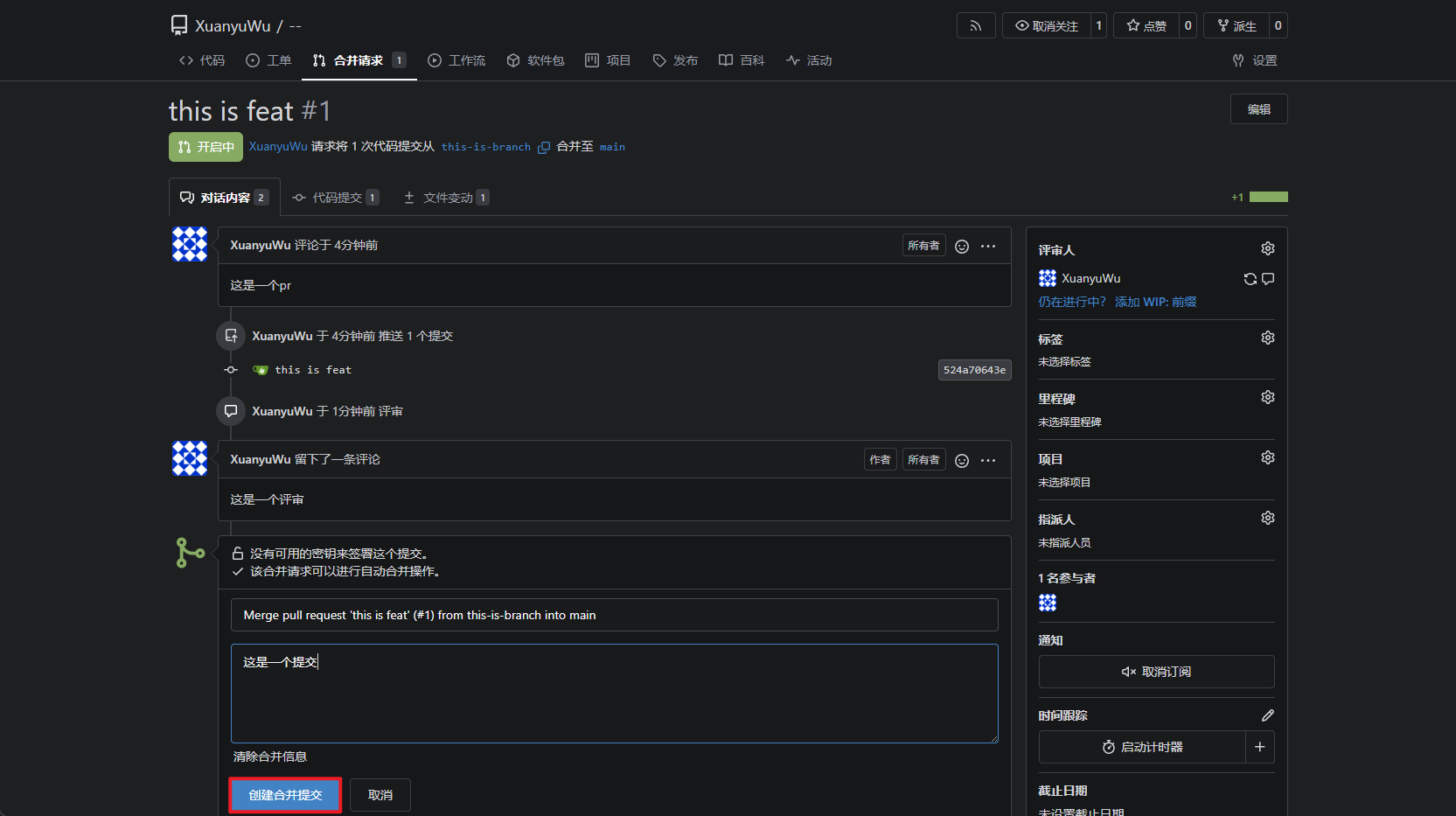Toggle the 点赞 star button
1456x816 pixels.
pyautogui.click(x=1146, y=25)
